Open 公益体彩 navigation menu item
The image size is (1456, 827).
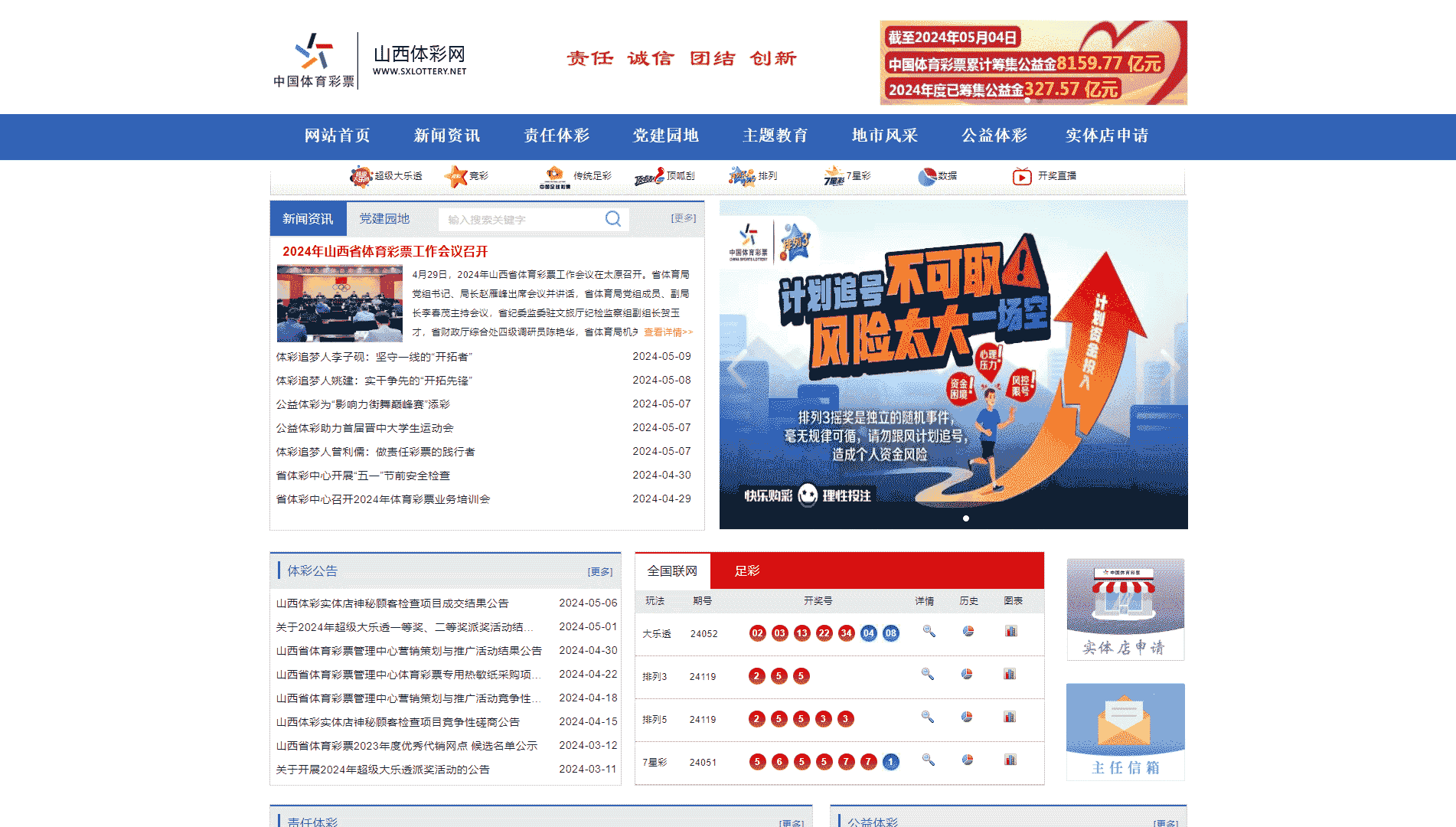tap(994, 136)
